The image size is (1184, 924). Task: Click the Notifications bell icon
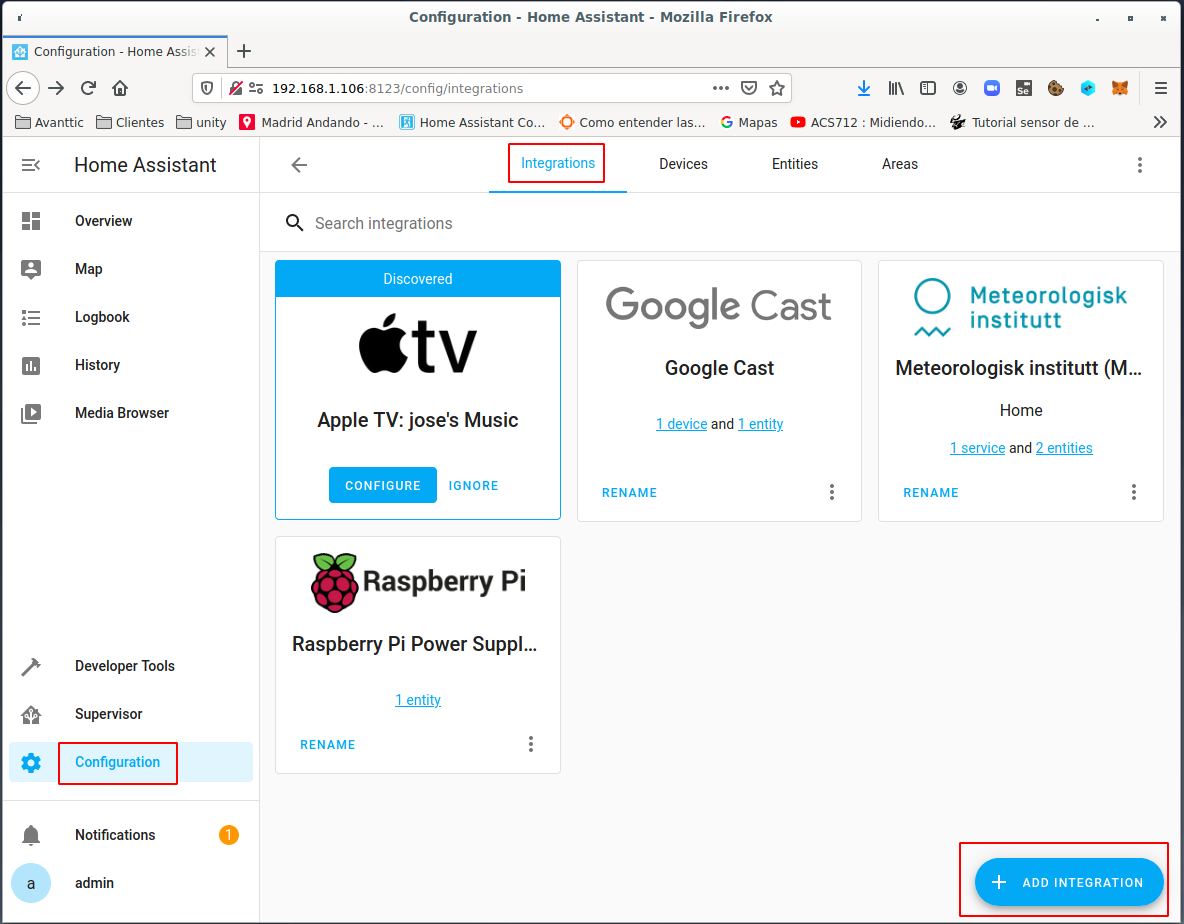(31, 835)
